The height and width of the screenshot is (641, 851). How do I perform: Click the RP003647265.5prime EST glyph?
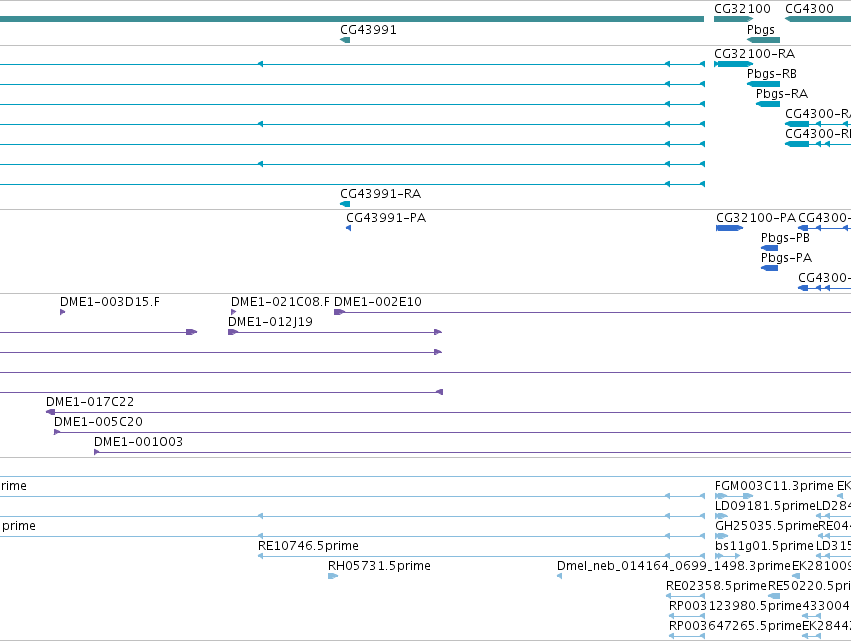[687, 636]
